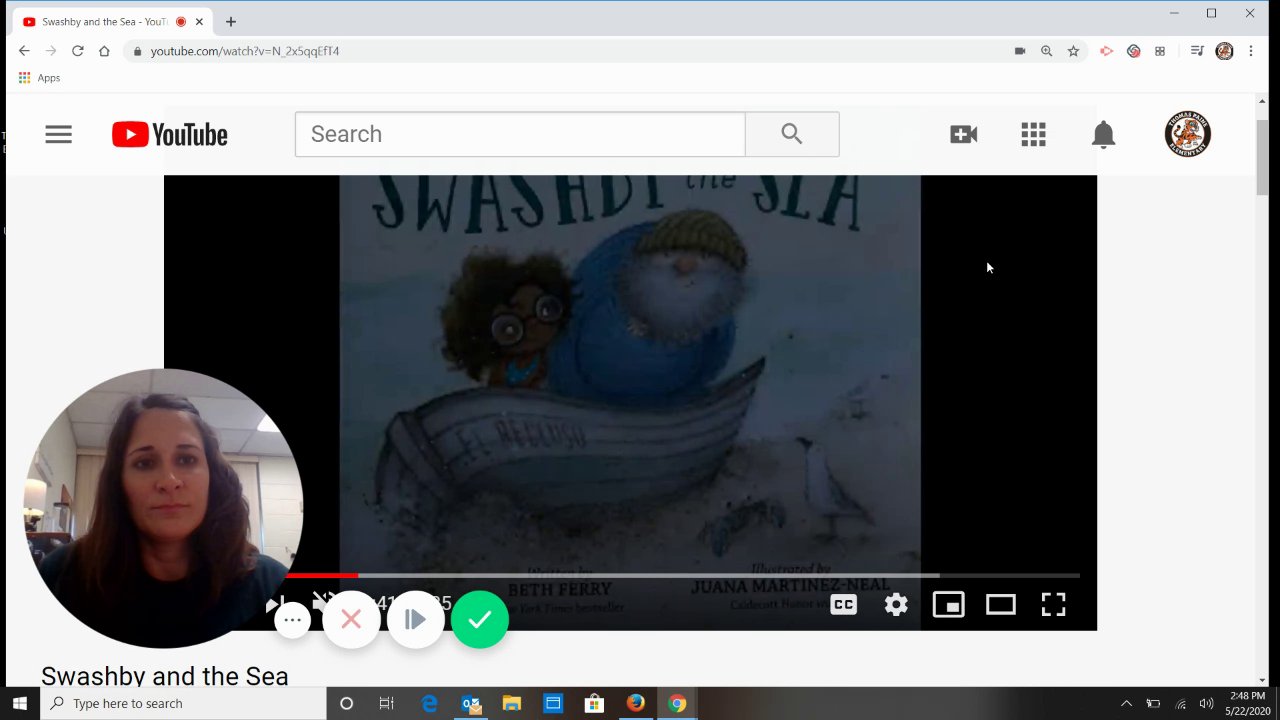The height and width of the screenshot is (720, 1280).
Task: Go back to previous page
Action: coord(24,51)
